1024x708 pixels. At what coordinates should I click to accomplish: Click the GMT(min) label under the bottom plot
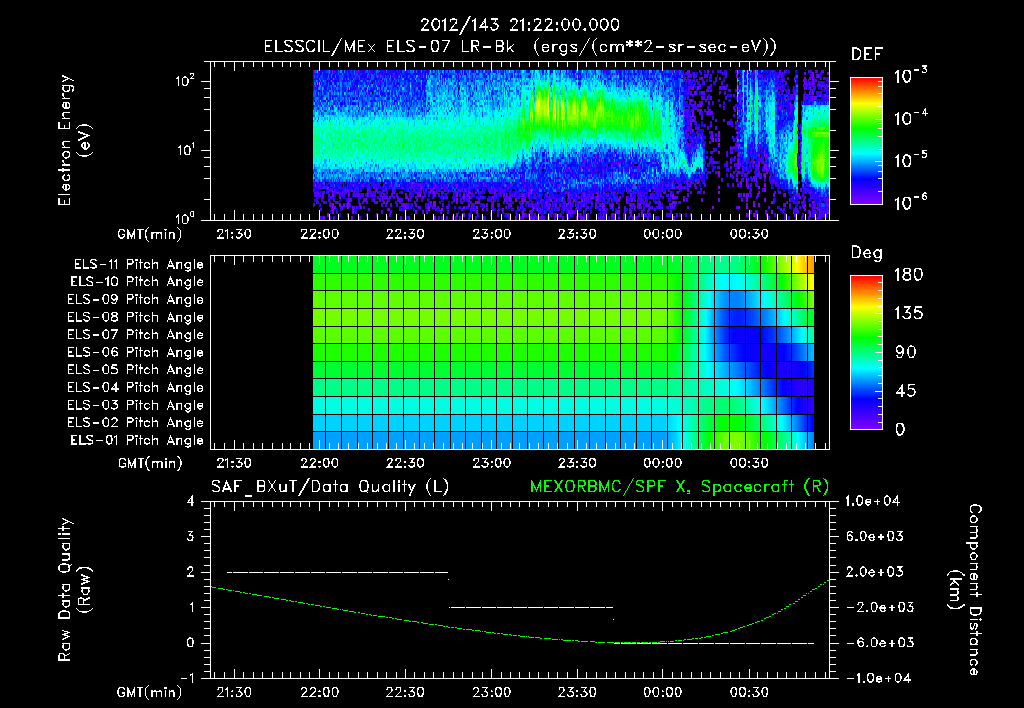149,692
